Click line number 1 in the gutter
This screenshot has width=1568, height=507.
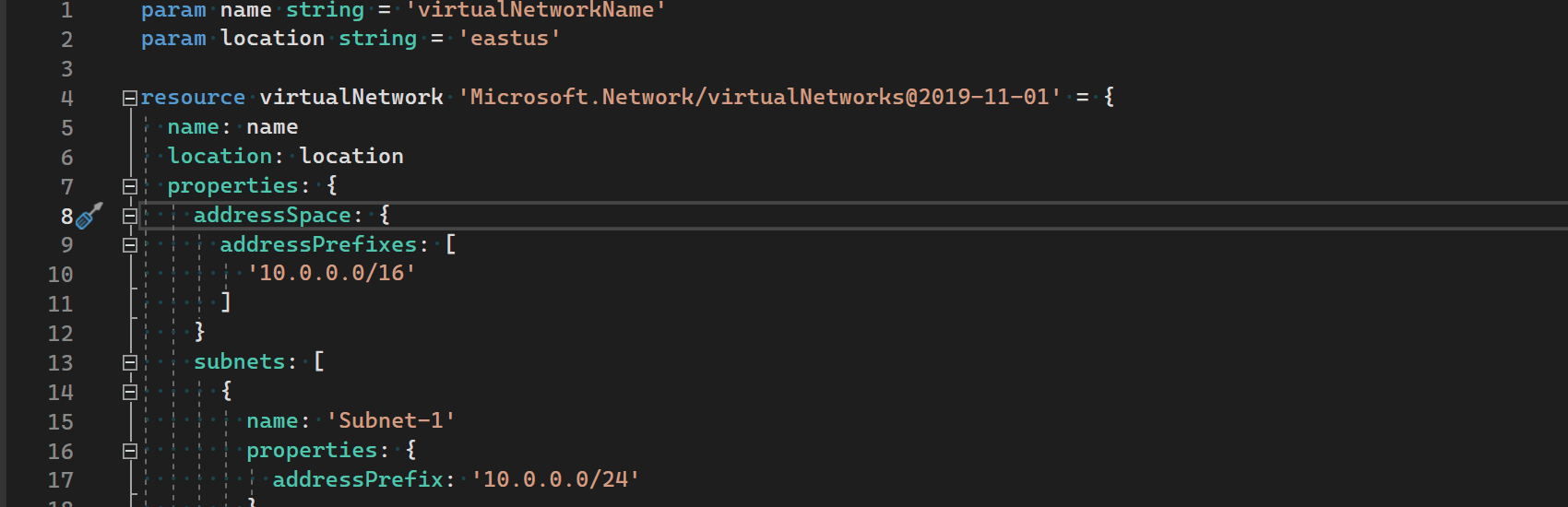point(66,10)
